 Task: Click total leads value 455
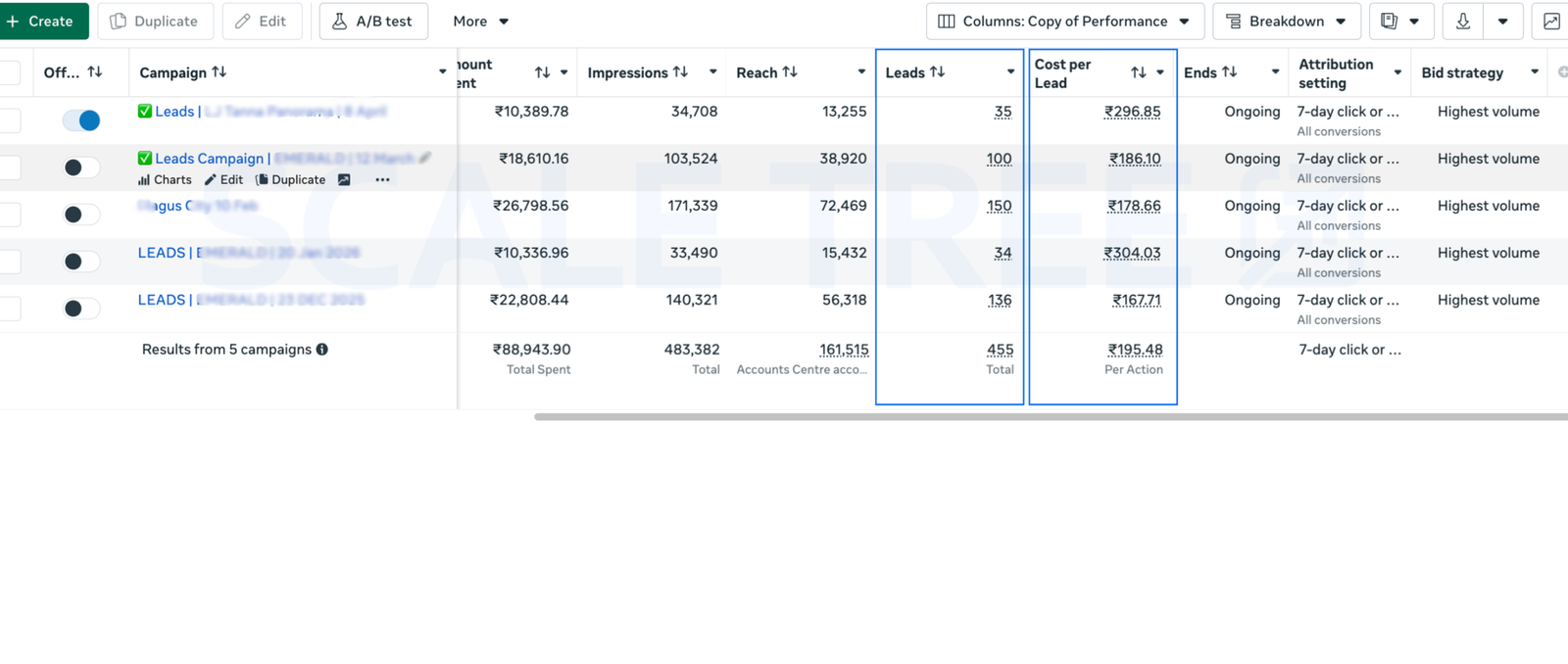click(x=1000, y=350)
